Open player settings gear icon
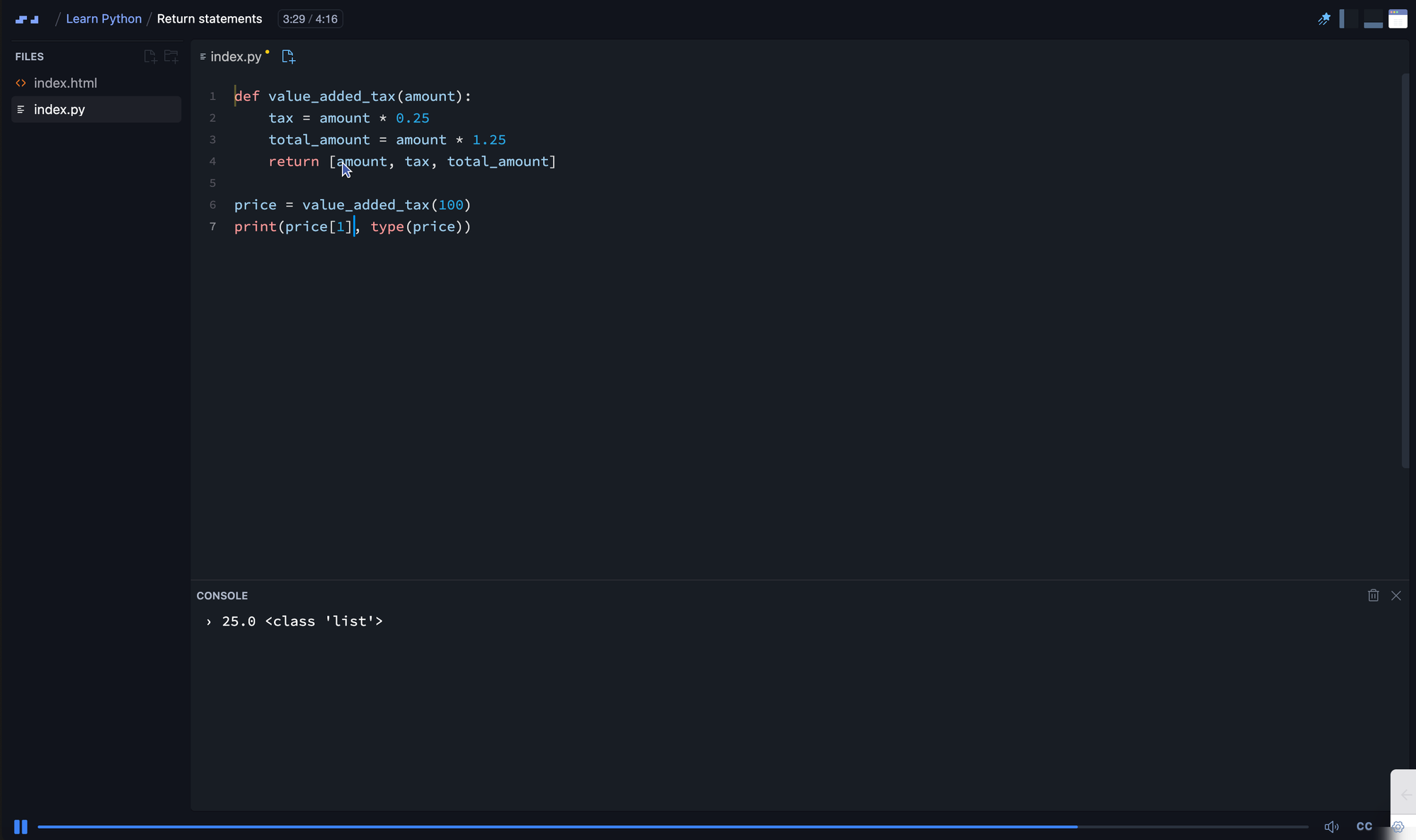Image resolution: width=1416 pixels, height=840 pixels. pos(1398,827)
